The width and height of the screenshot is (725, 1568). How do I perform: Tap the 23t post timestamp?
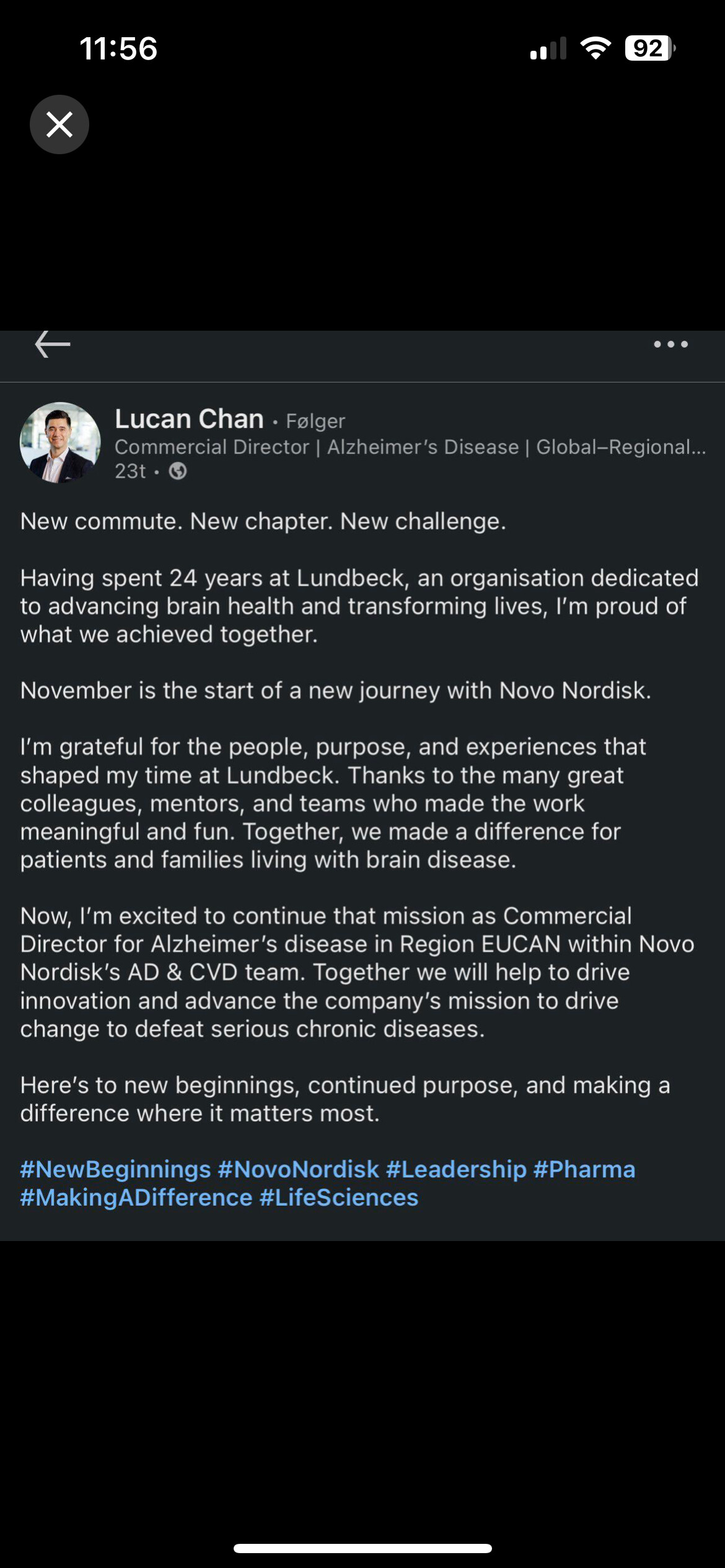[130, 472]
